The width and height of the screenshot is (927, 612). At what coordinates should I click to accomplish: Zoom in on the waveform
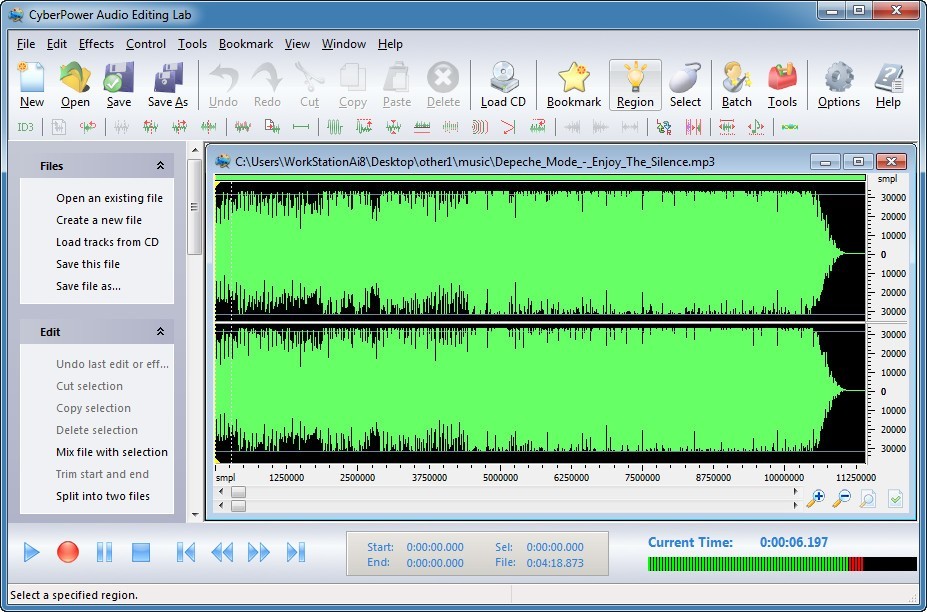[818, 497]
